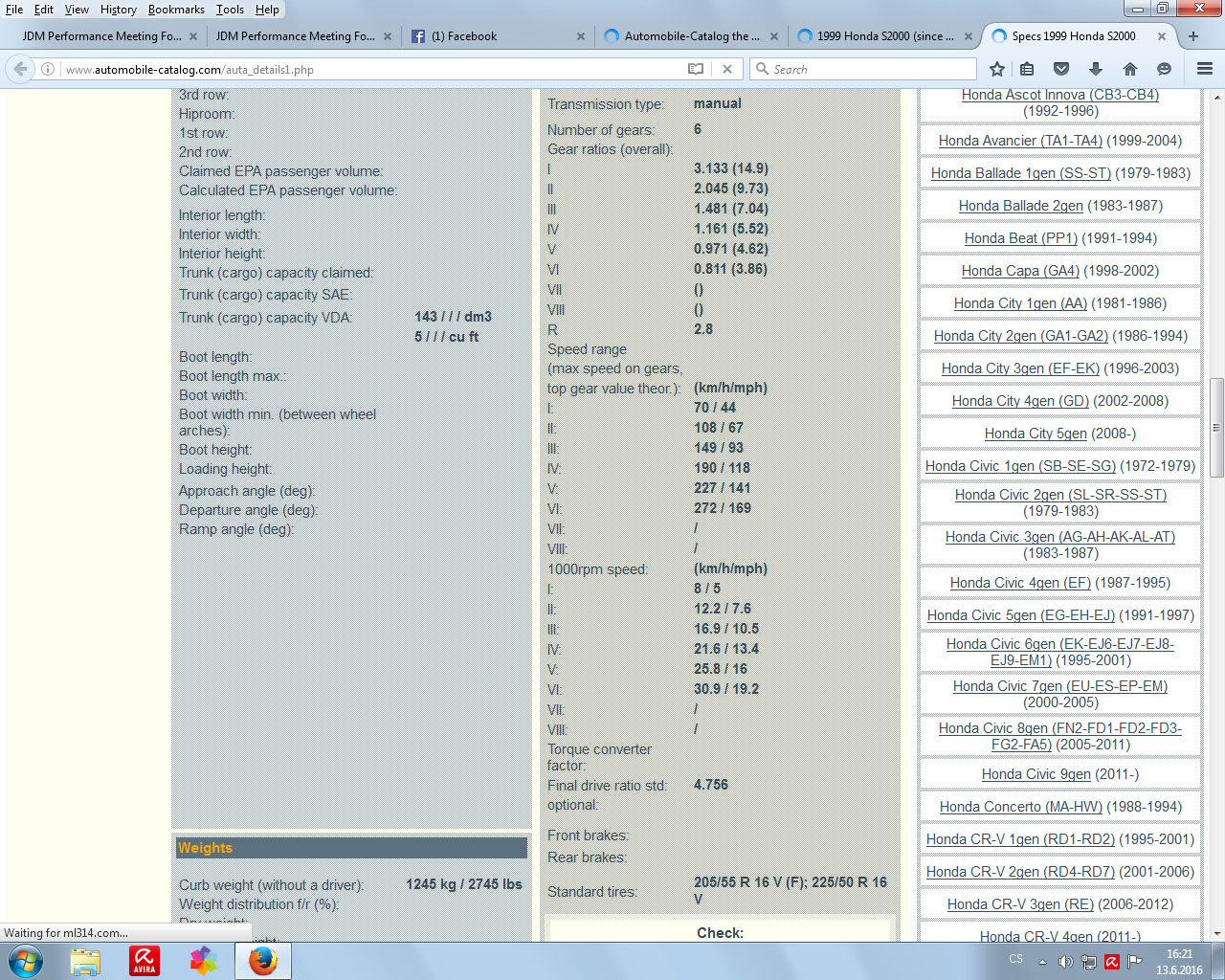Open Reader View icon in address bar
This screenshot has width=1225, height=980.
coord(696,69)
